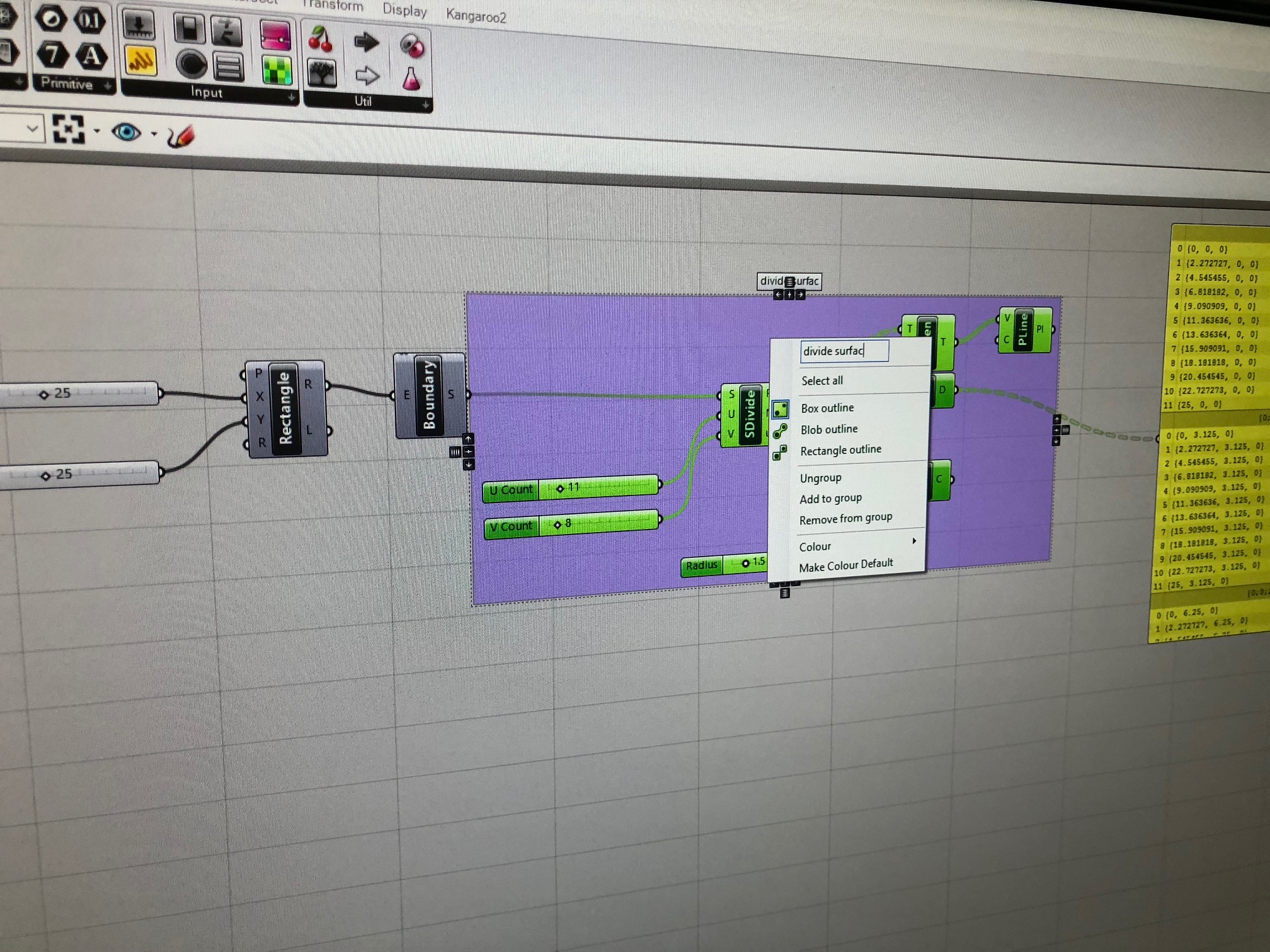The image size is (1270, 952).
Task: Select the green Colour Swatch input icon
Action: (x=277, y=71)
